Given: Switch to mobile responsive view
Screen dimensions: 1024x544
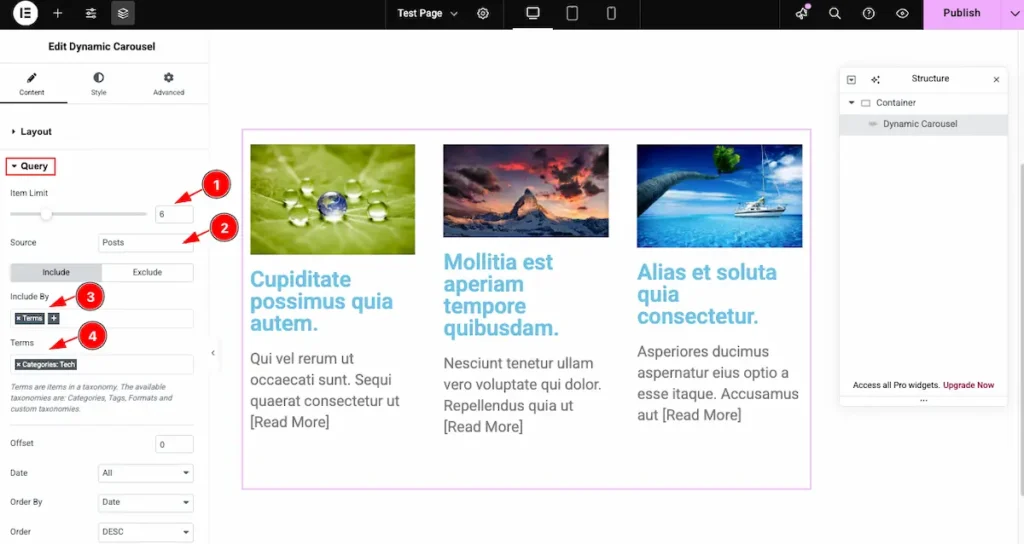Looking at the screenshot, I should [x=611, y=14].
